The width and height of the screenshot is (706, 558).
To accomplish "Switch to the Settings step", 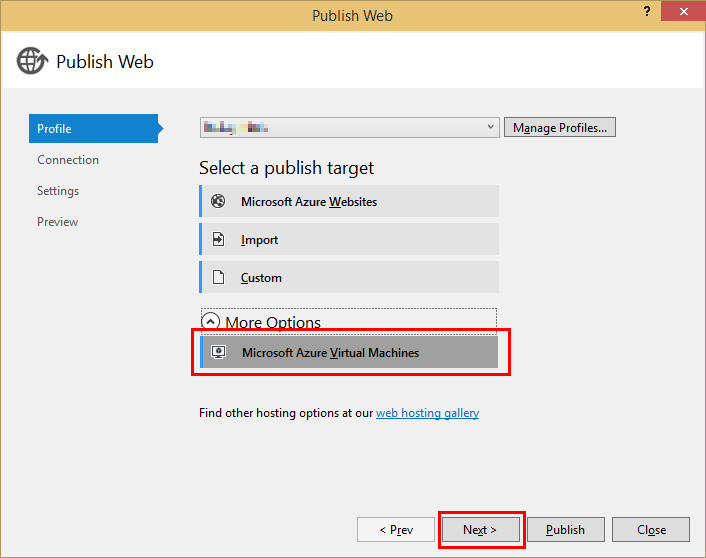I will pos(58,191).
